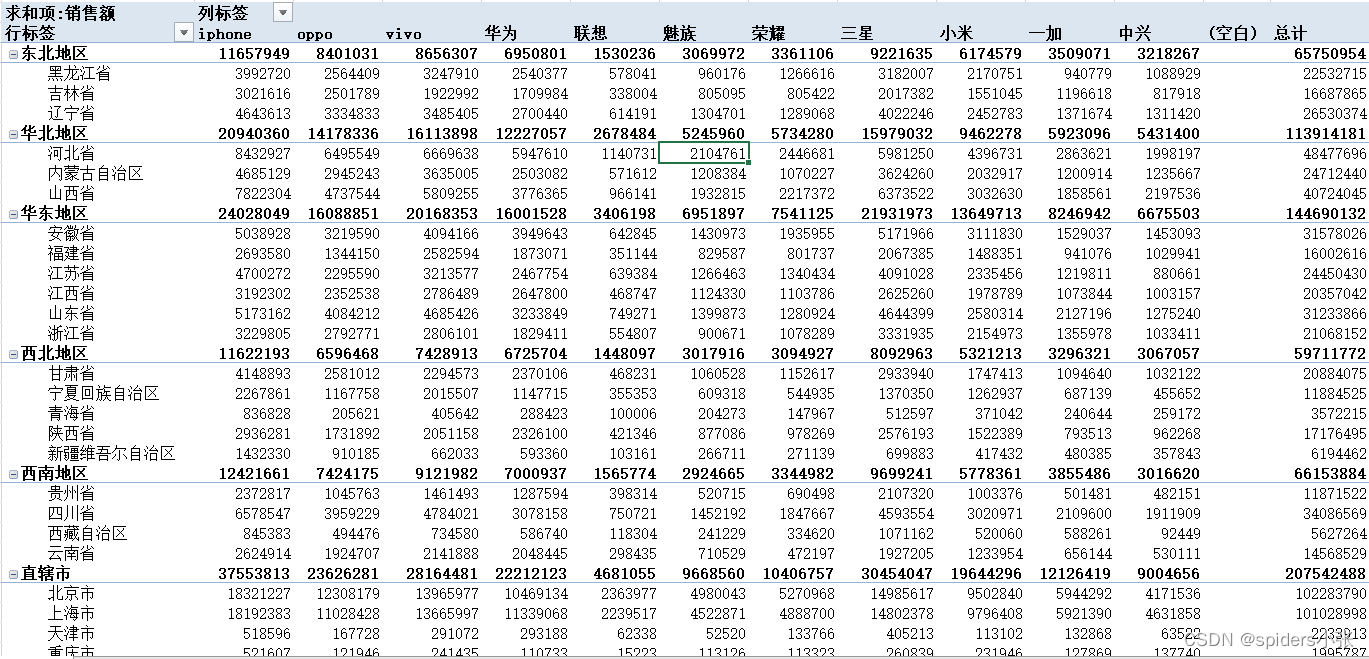Select the highlighted cell 2104761
The height and width of the screenshot is (659, 1369).
coord(704,153)
